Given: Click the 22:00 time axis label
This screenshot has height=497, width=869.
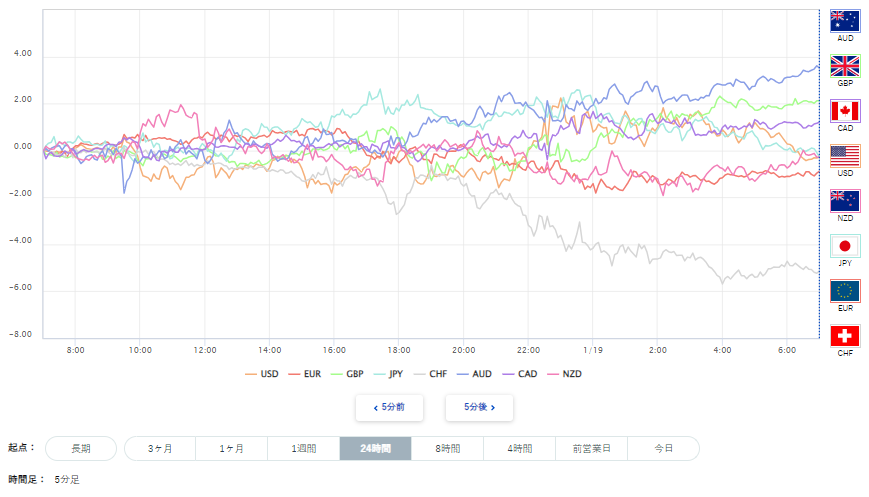Looking at the screenshot, I should click(528, 350).
